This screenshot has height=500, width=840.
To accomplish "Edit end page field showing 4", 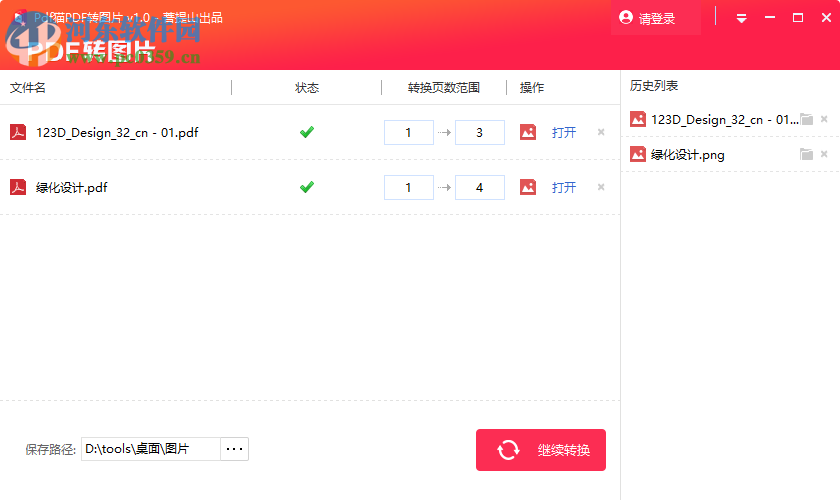I will point(479,188).
